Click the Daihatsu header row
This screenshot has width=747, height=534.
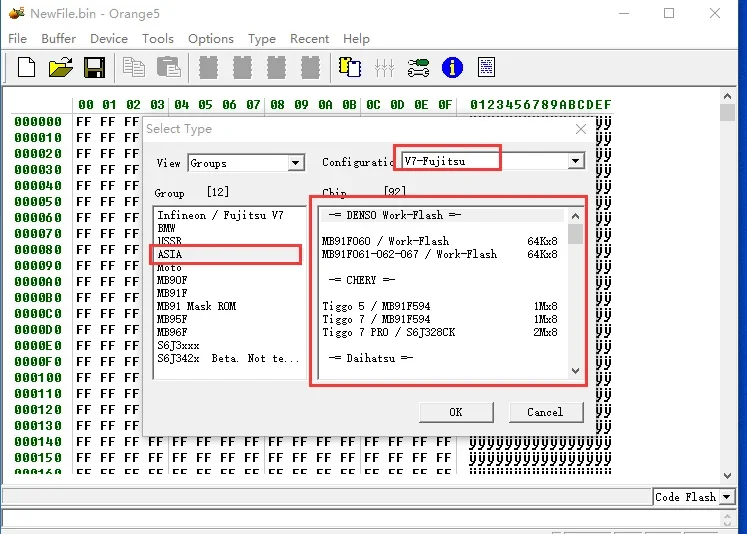pos(442,358)
